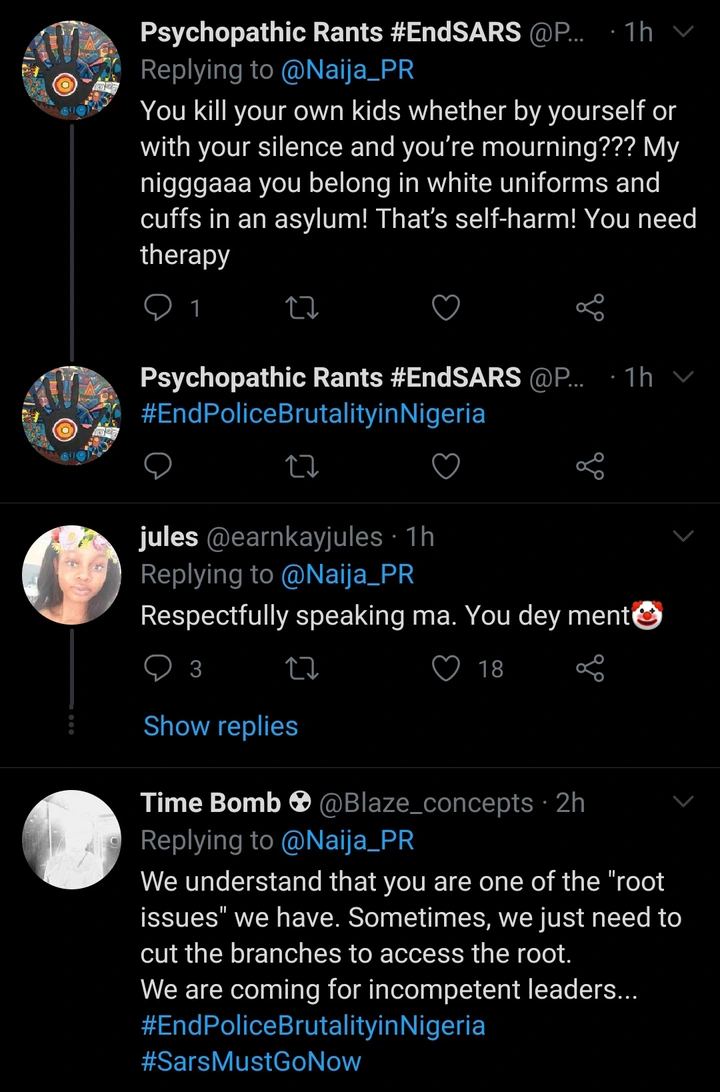Viewport: 720px width, 1092px height.
Task: Like the second Psychopathic Rants tweet
Action: point(445,465)
